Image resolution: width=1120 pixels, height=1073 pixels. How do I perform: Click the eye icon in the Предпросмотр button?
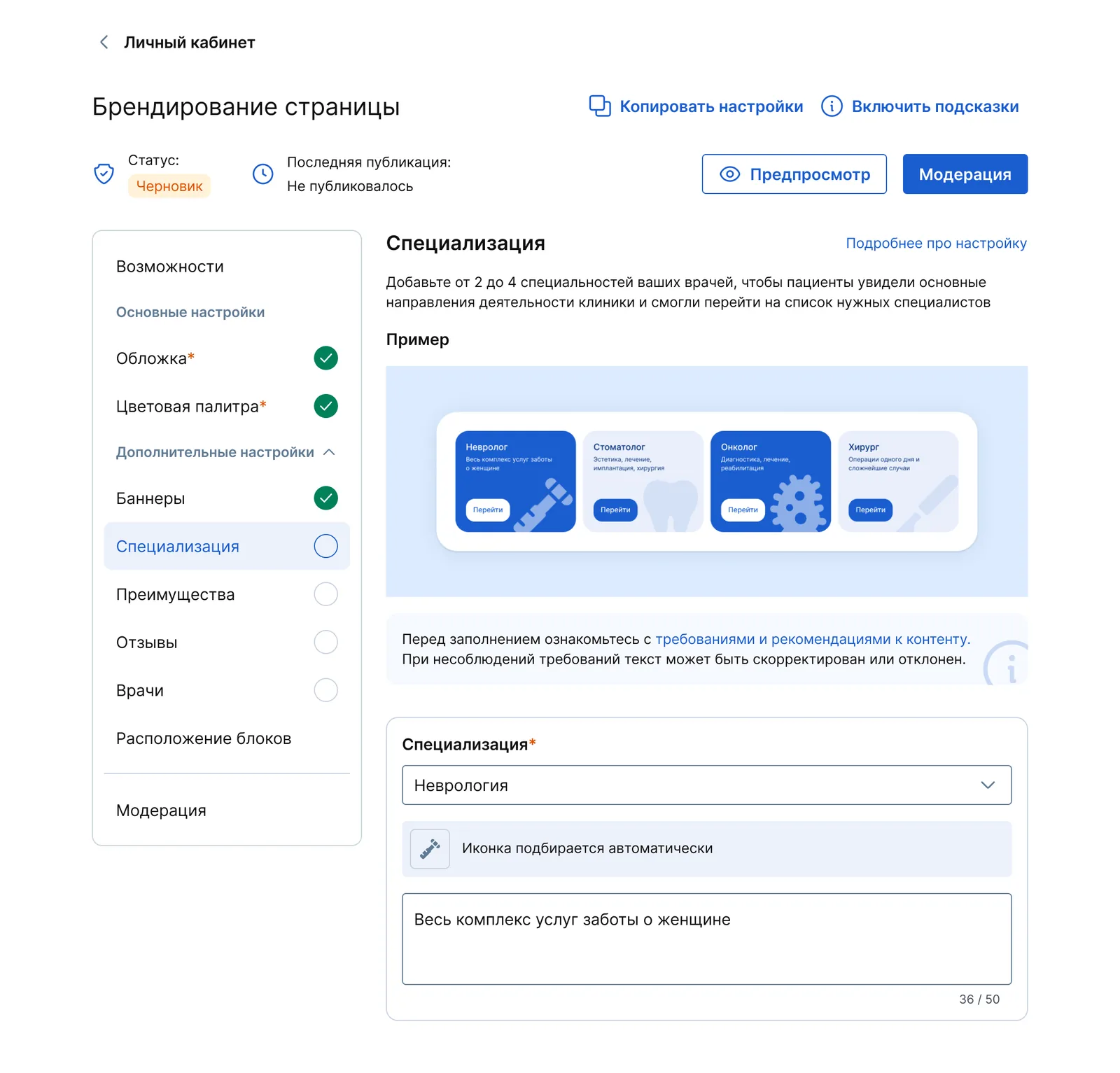[x=729, y=174]
